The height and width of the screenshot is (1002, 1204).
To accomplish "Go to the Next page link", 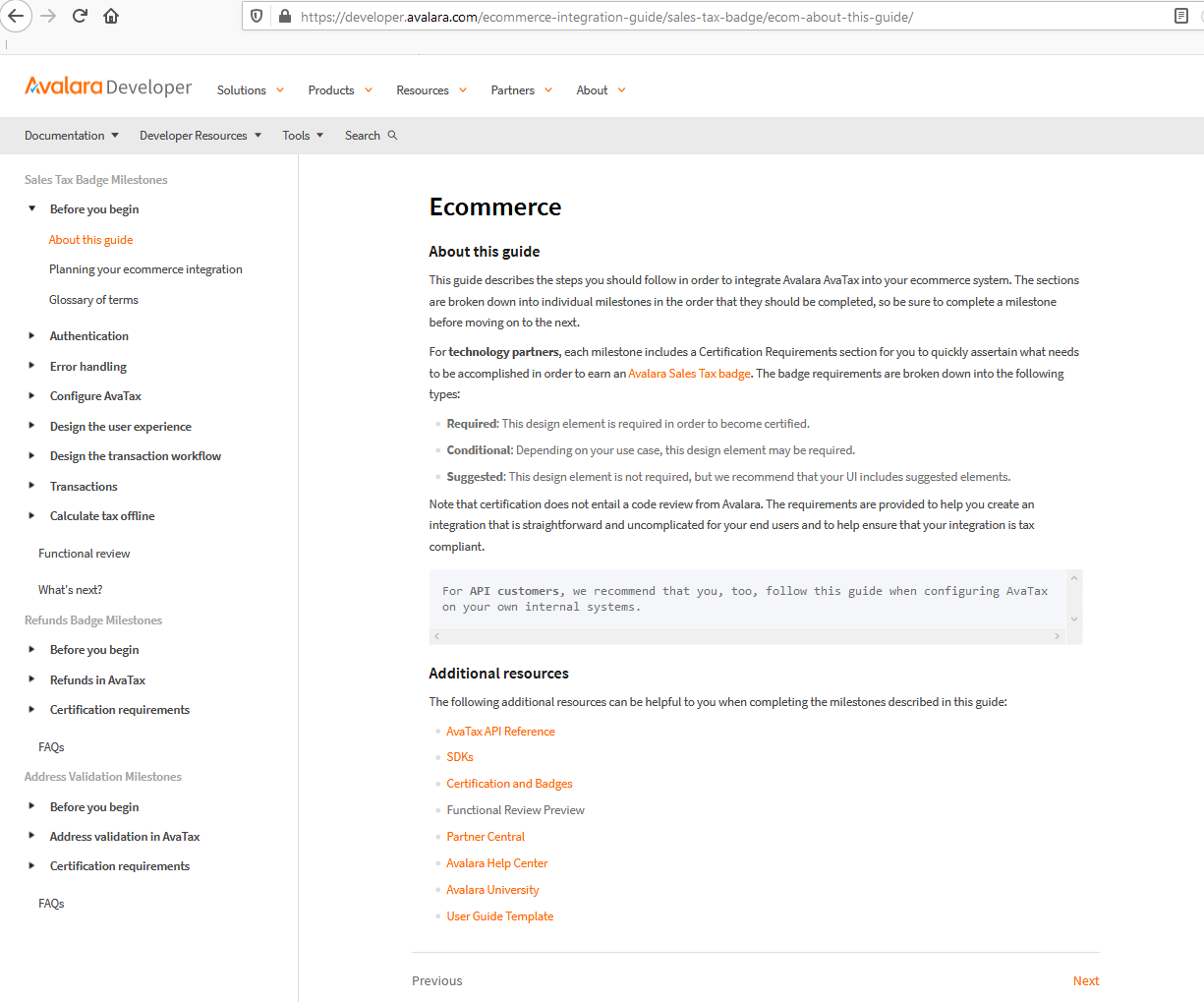I will pyautogui.click(x=1085, y=981).
